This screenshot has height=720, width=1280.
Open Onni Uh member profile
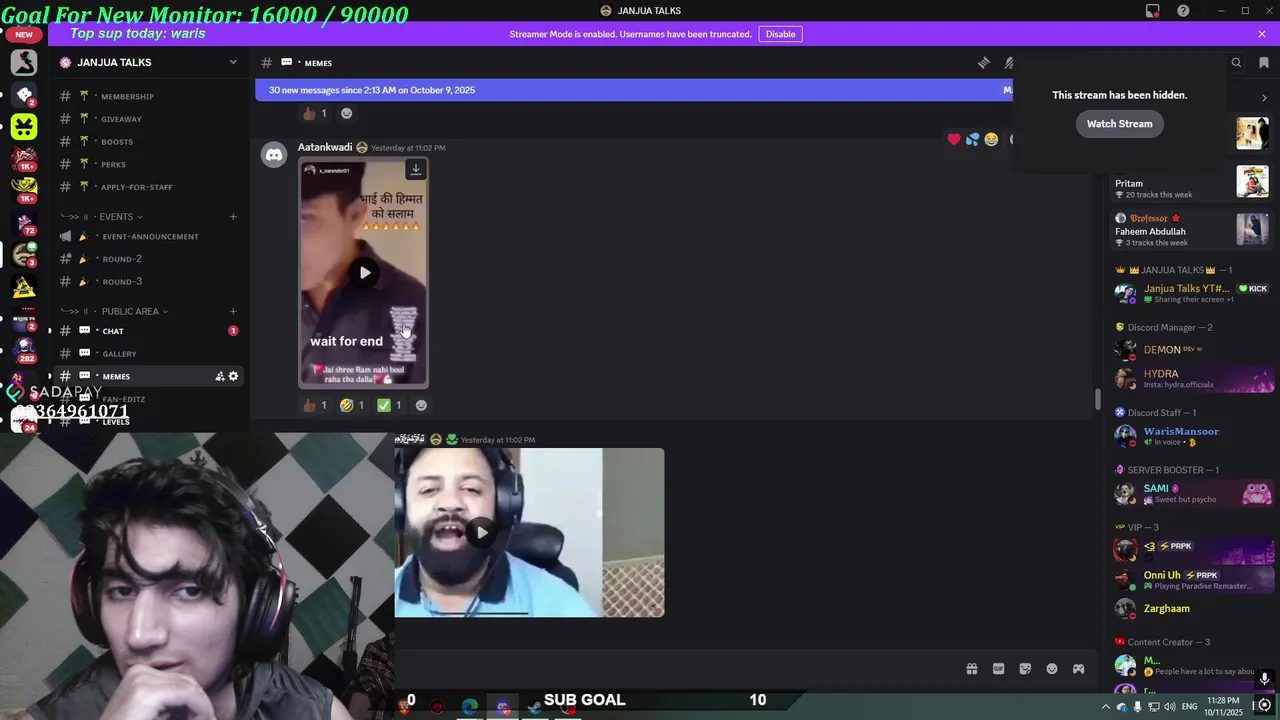pos(1193,580)
